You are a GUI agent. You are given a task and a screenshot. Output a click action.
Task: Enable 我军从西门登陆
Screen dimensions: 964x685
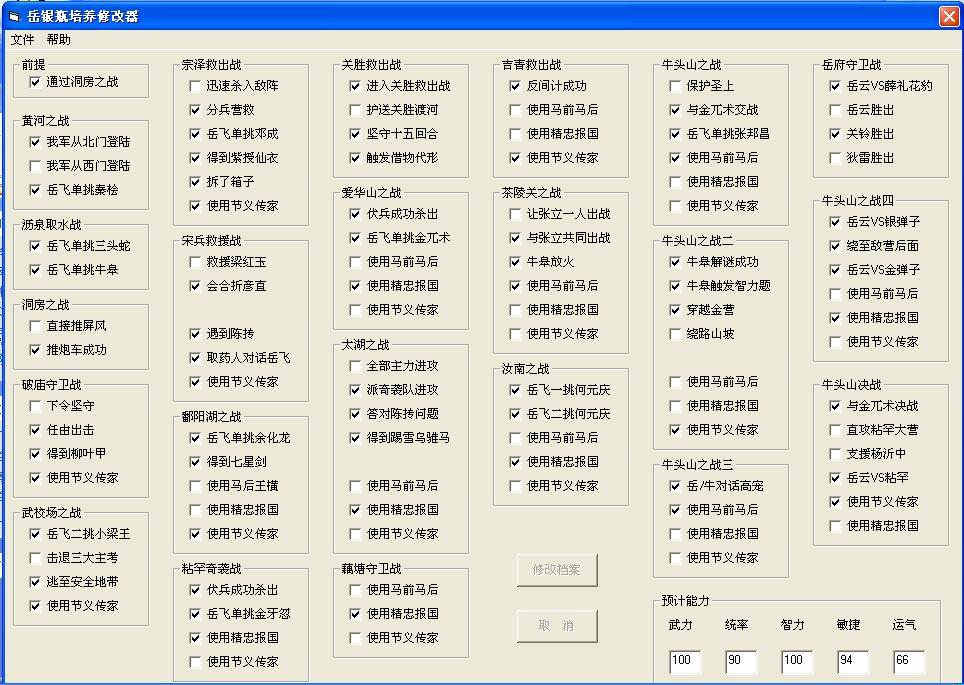point(35,166)
